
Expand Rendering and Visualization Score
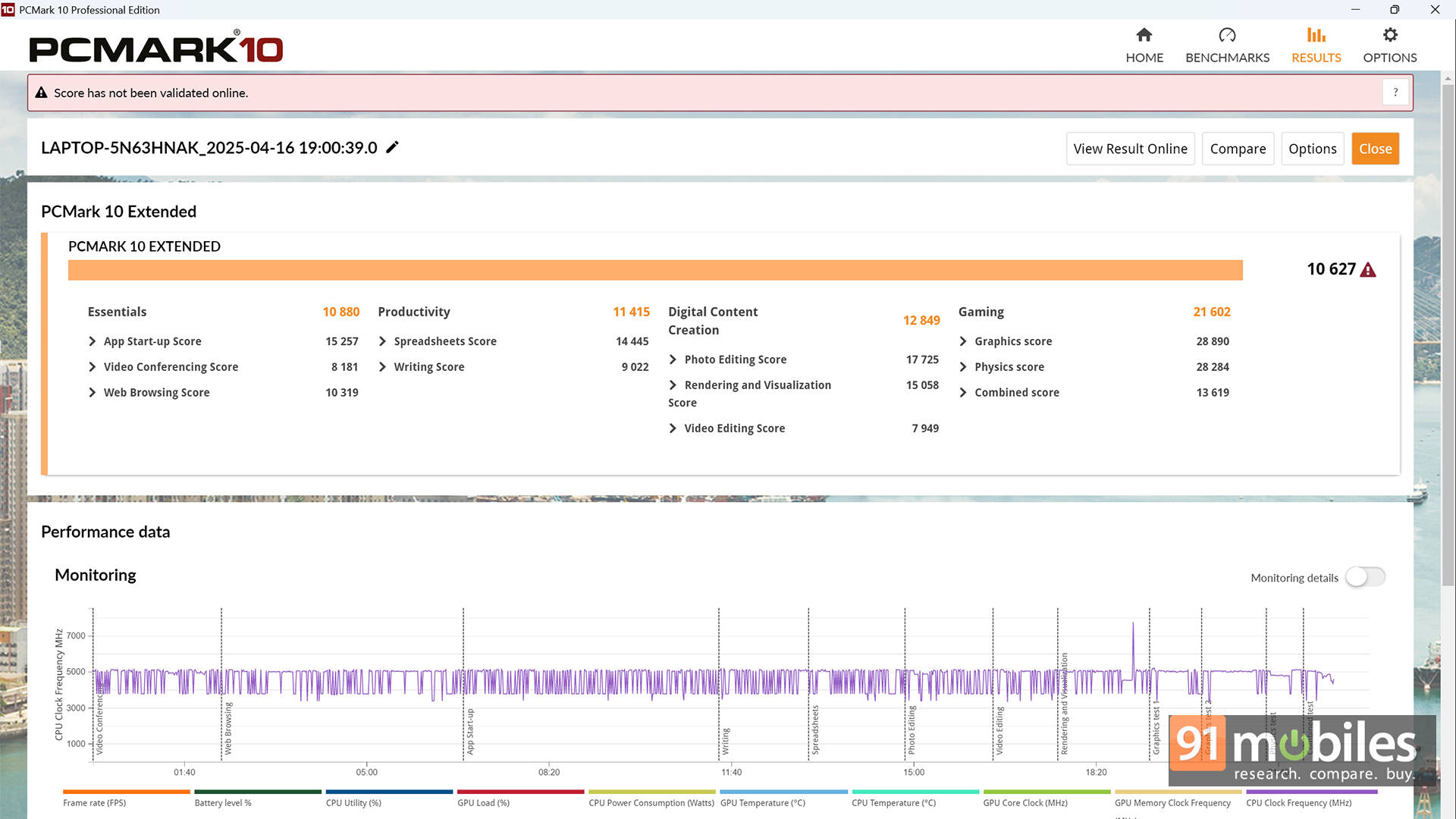coord(673,385)
